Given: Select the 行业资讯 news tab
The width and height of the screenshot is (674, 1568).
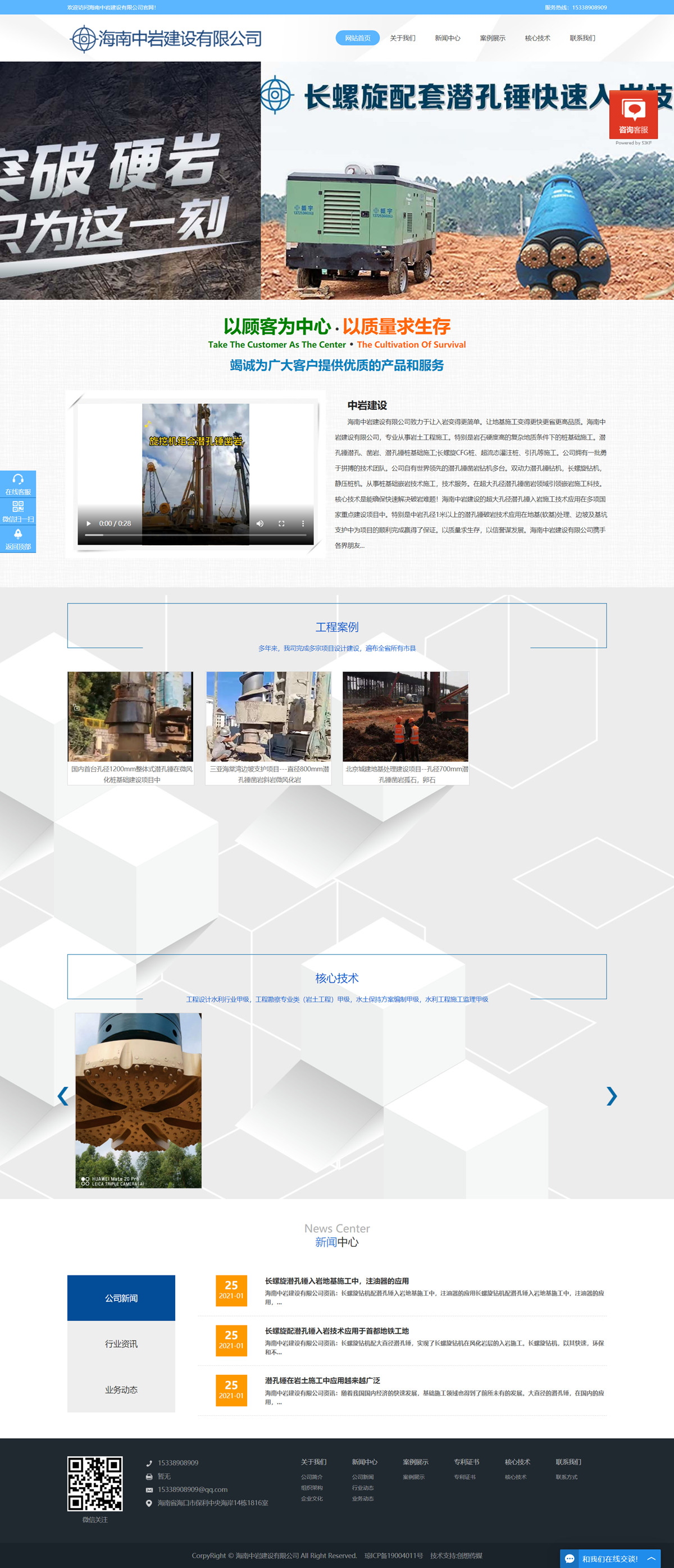Looking at the screenshot, I should click(x=121, y=1343).
